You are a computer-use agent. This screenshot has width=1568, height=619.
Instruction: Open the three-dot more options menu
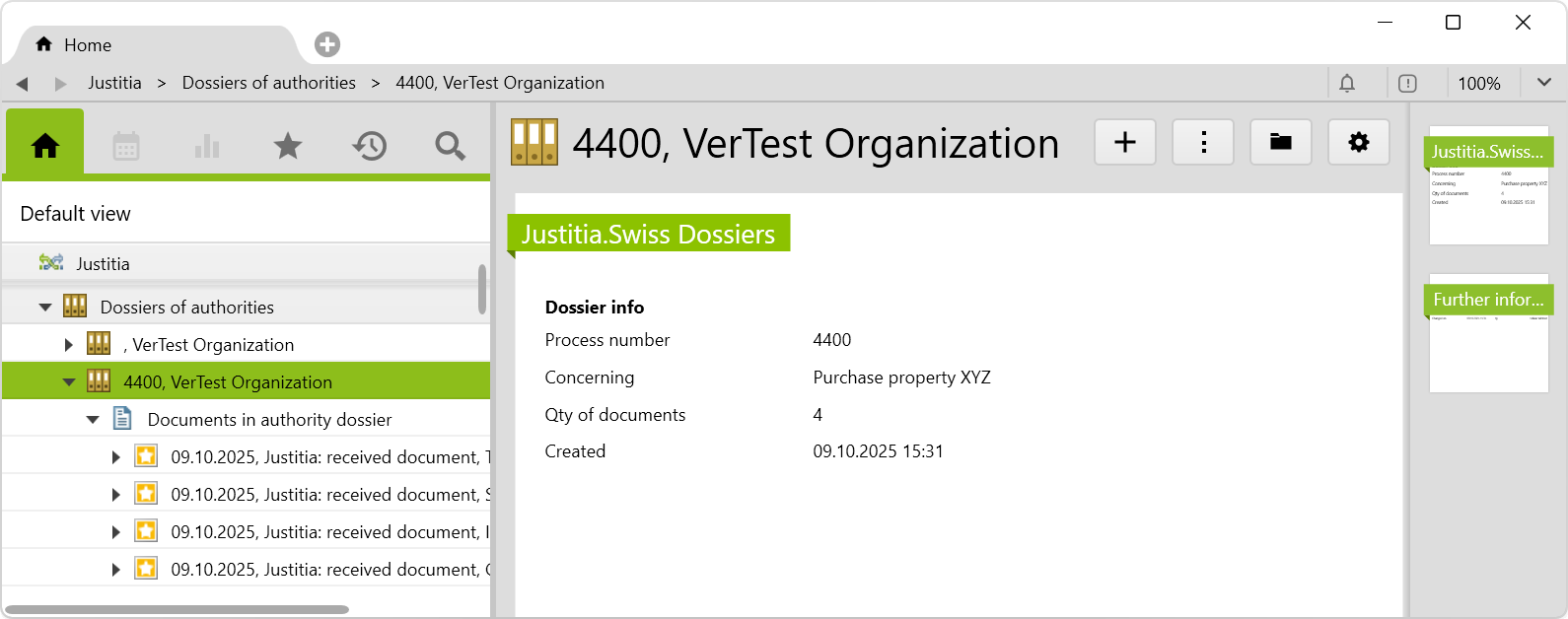[1203, 143]
